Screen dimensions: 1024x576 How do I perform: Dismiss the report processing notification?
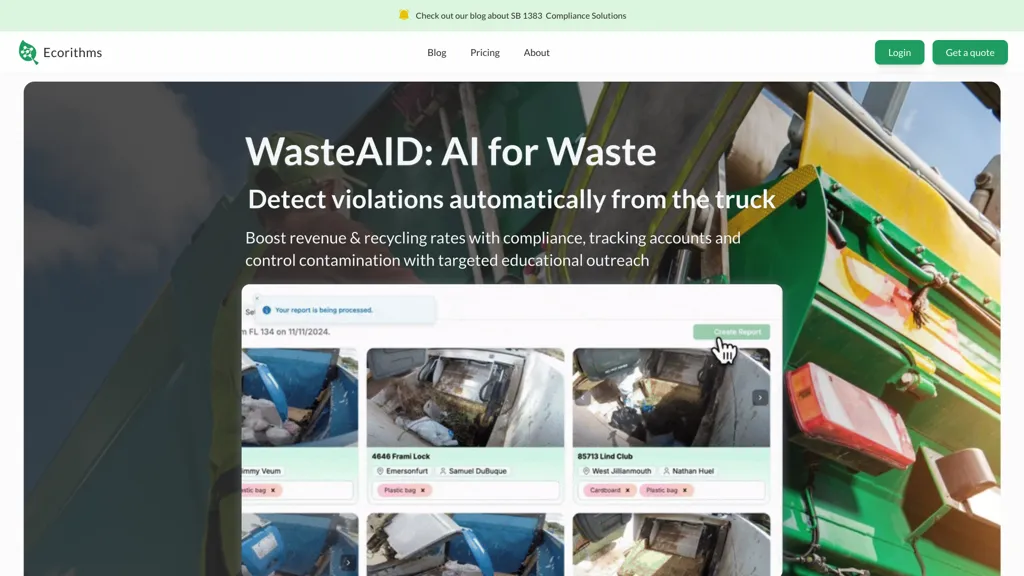(x=257, y=298)
